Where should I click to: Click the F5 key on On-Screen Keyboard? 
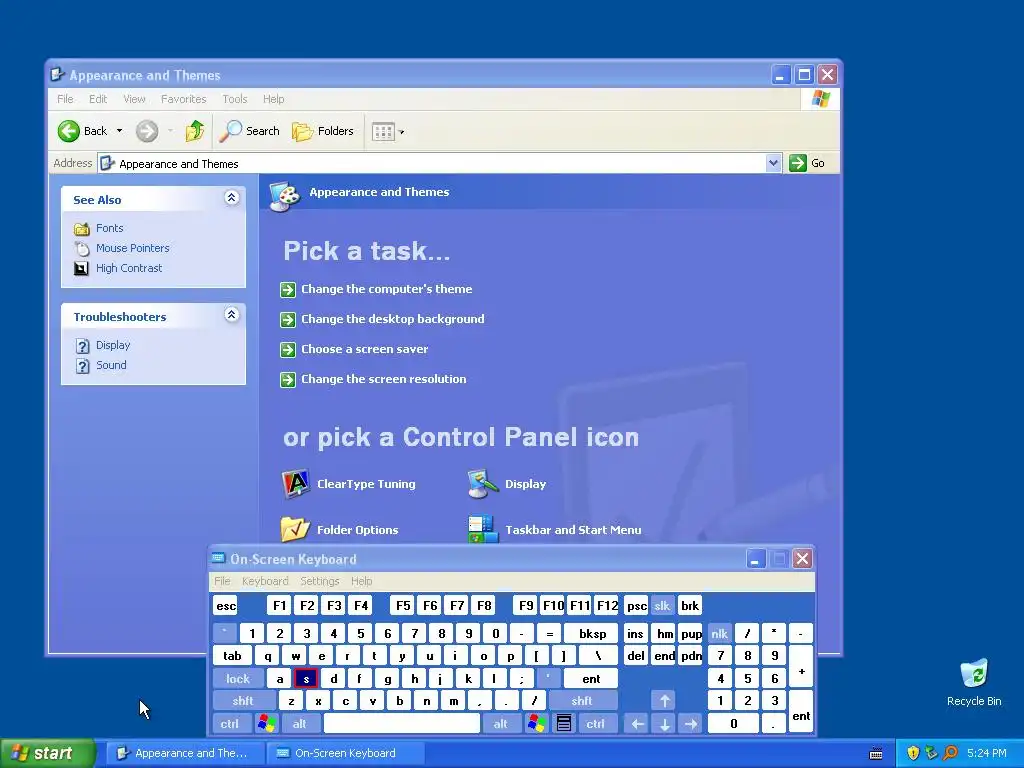click(403, 605)
